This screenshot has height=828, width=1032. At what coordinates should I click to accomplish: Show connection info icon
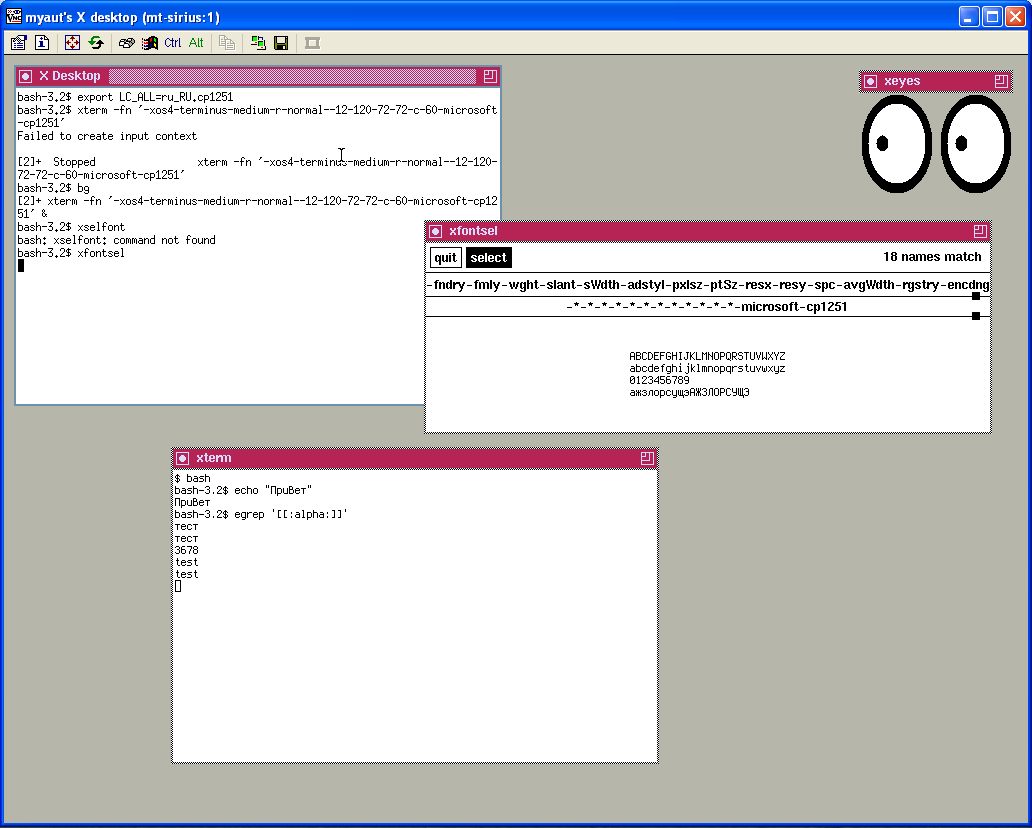(x=42, y=43)
